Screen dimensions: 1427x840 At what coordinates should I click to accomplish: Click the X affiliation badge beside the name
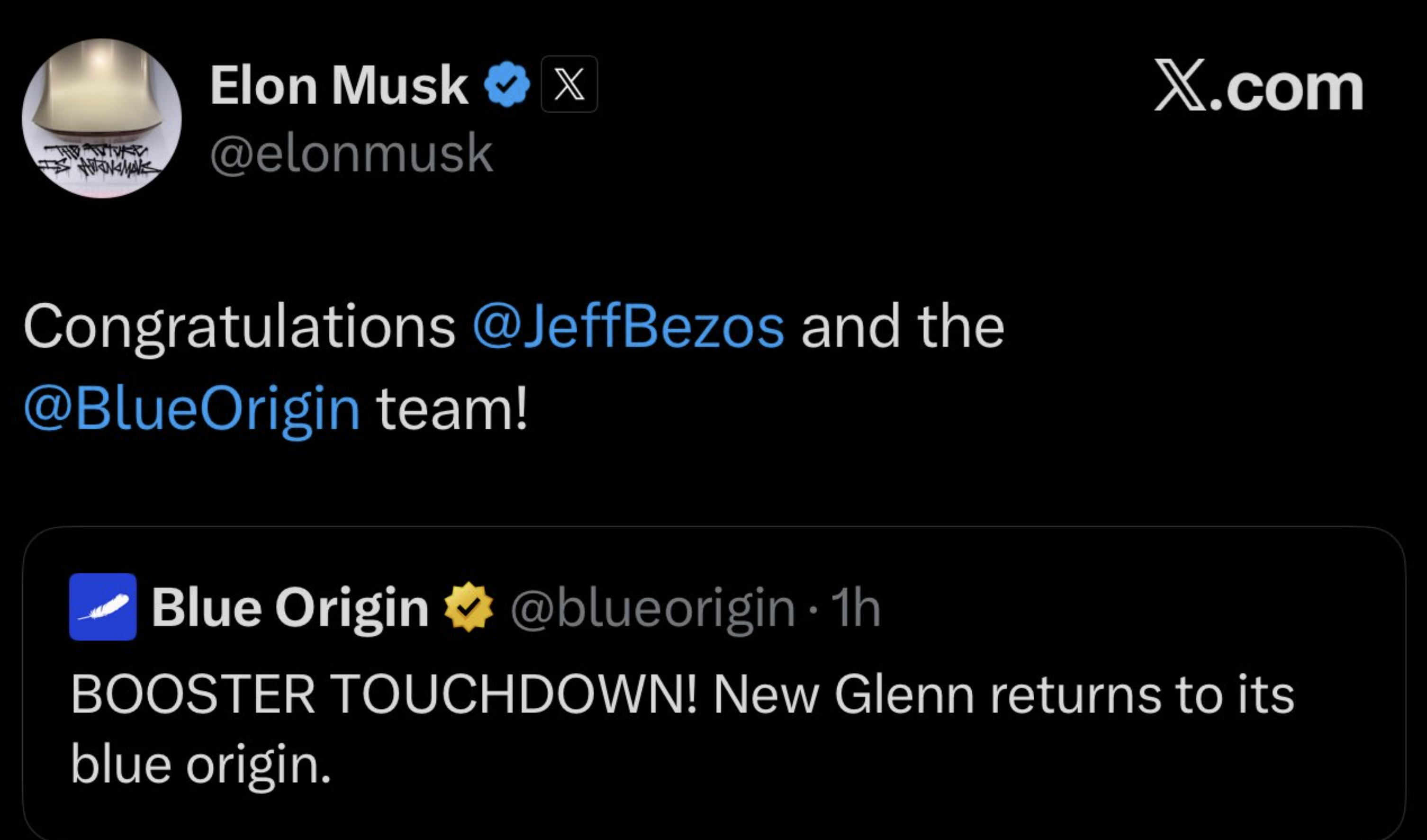(569, 84)
